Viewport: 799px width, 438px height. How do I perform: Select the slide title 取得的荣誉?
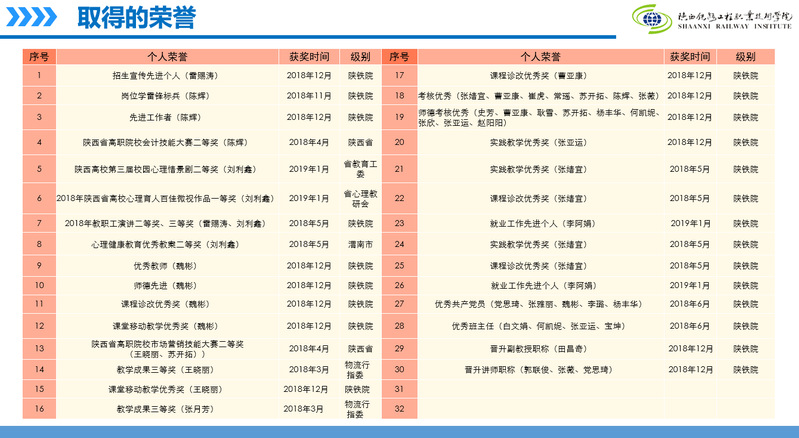pos(136,17)
